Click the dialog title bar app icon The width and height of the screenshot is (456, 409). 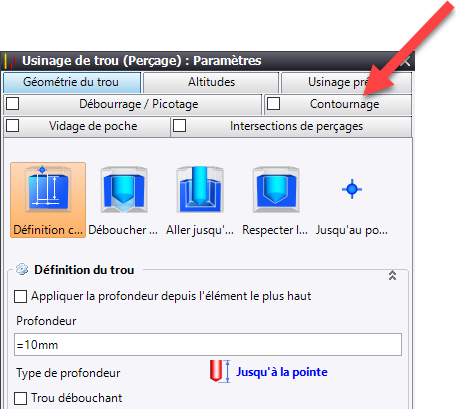[11, 61]
